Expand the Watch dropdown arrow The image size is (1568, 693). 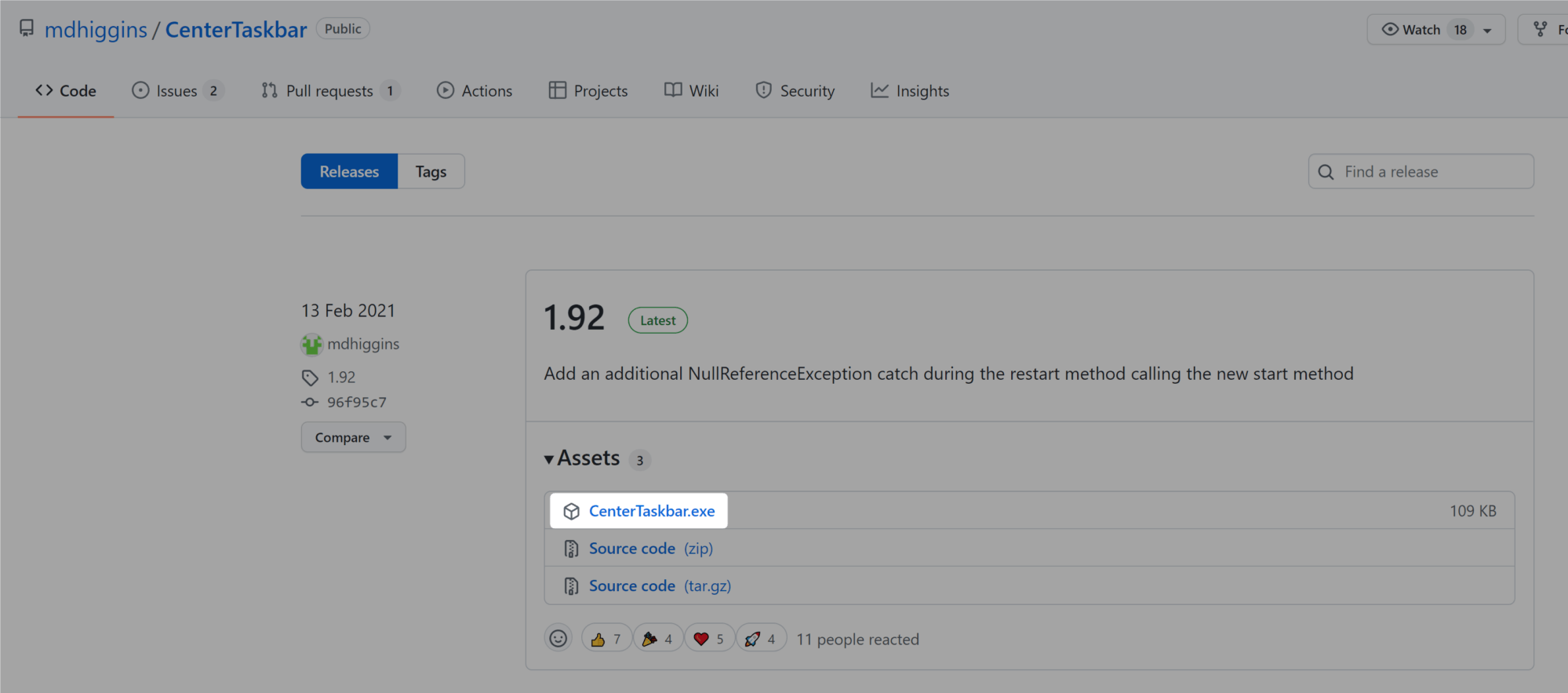pos(1487,31)
